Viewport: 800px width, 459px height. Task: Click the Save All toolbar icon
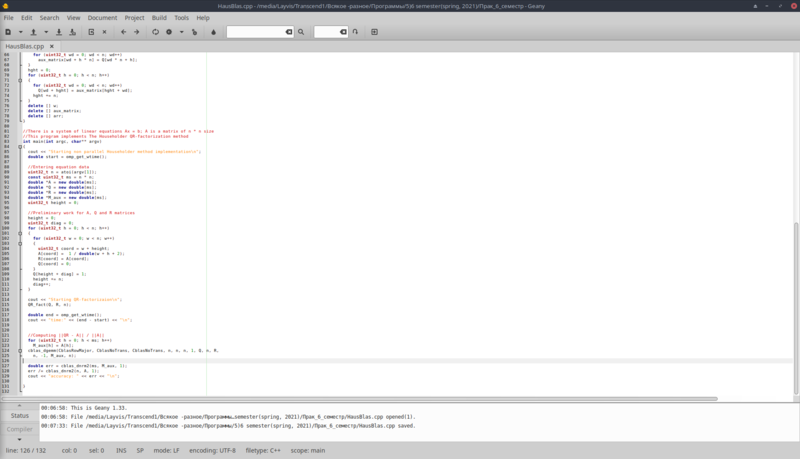72,32
